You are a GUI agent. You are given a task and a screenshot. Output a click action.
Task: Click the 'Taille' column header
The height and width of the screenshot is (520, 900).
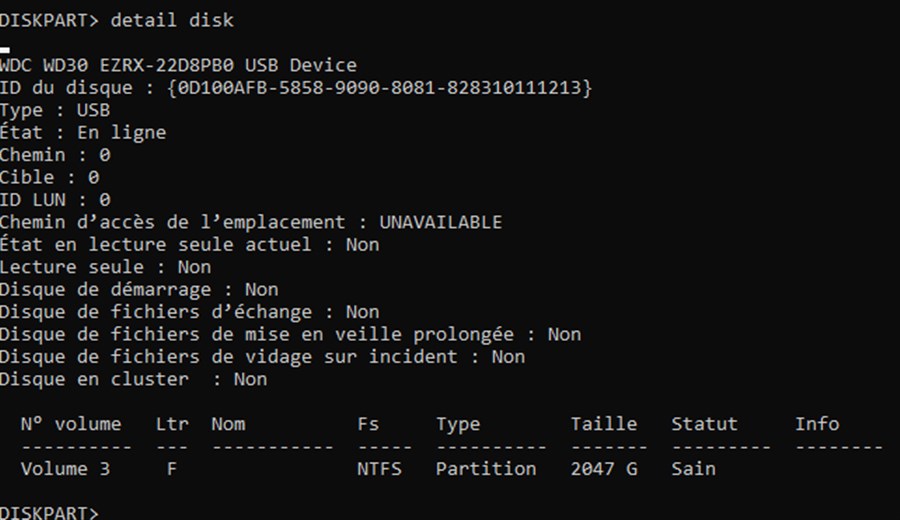[x=604, y=424]
